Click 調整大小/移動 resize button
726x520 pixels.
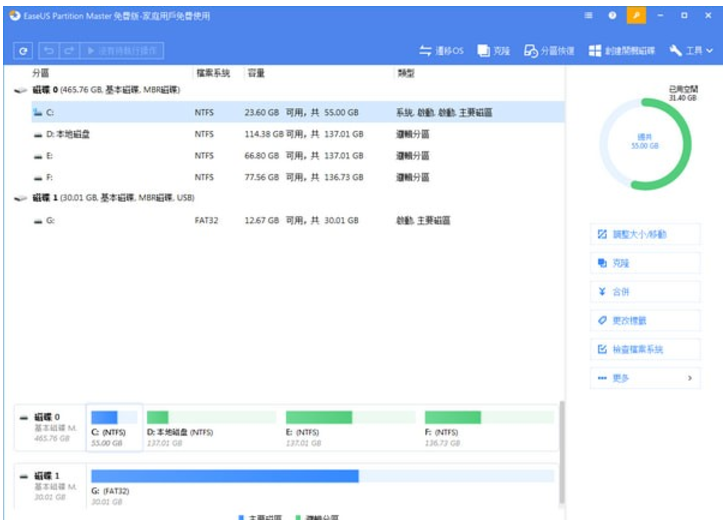[644, 234]
